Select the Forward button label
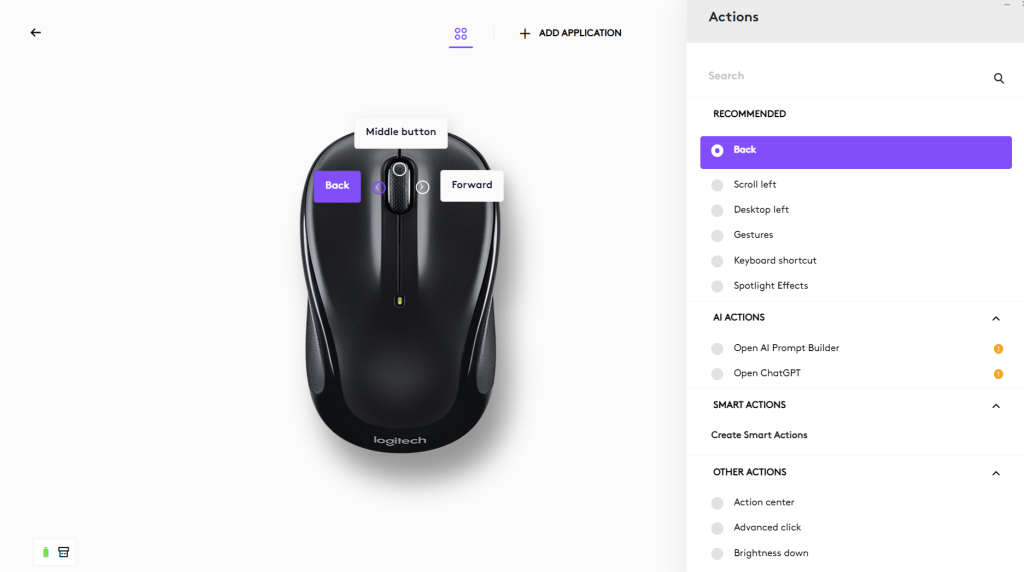 point(472,185)
